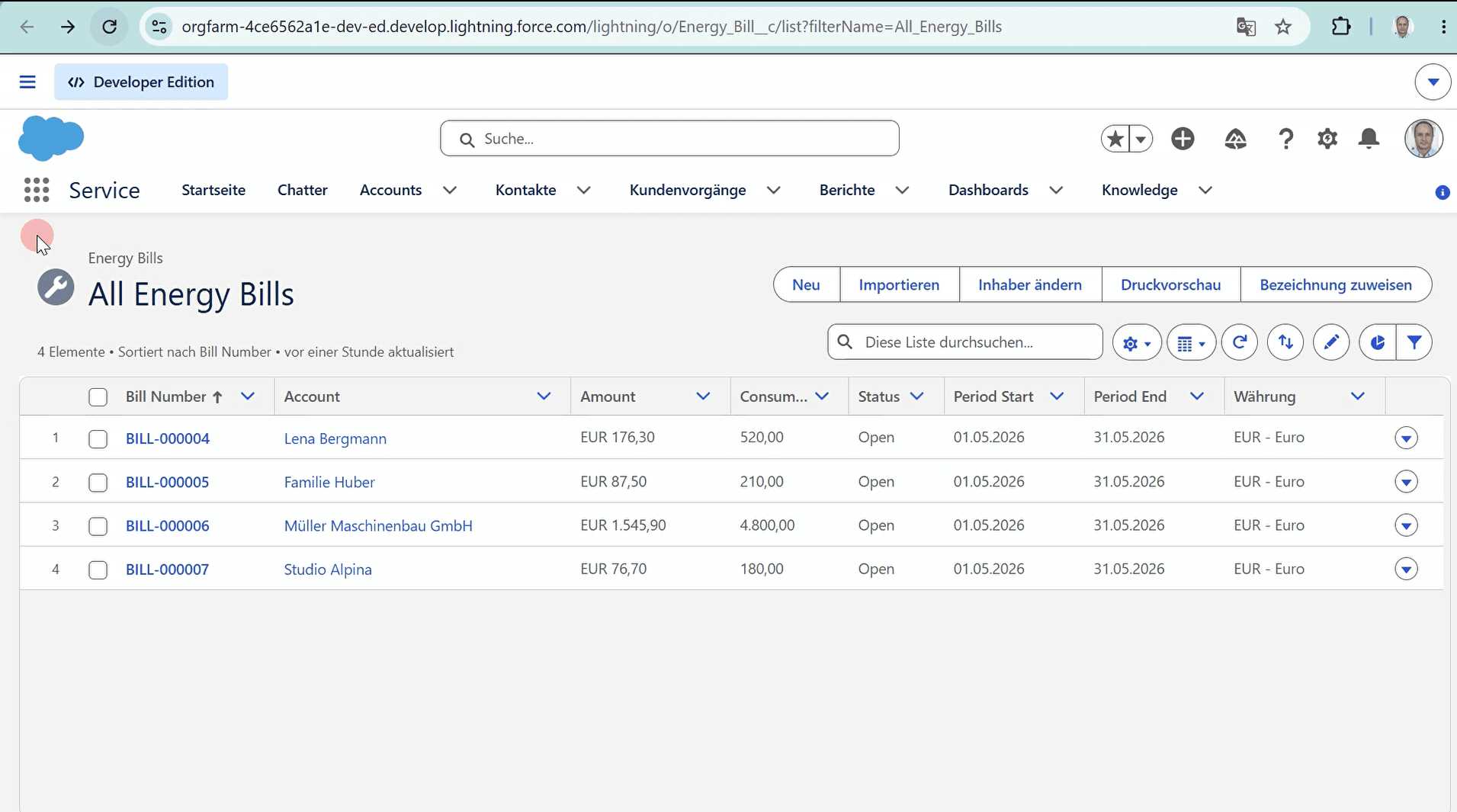The height and width of the screenshot is (812, 1457).
Task: Click Bezeichnung zuweisen button
Action: click(x=1336, y=285)
